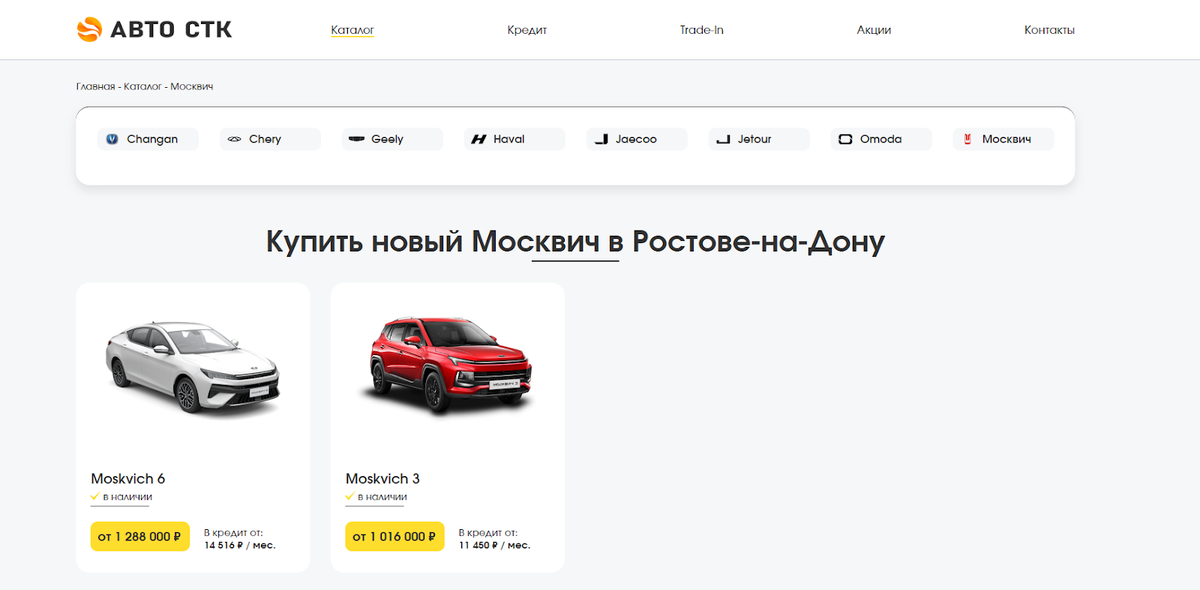1200x590 pixels.
Task: Open the white Moskvich 6 car image
Action: click(193, 367)
